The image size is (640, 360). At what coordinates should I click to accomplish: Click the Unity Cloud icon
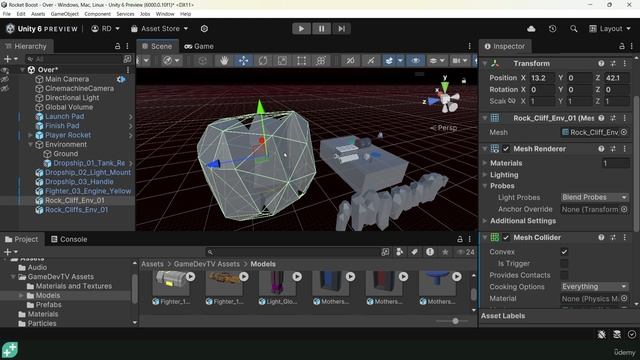click(531, 29)
